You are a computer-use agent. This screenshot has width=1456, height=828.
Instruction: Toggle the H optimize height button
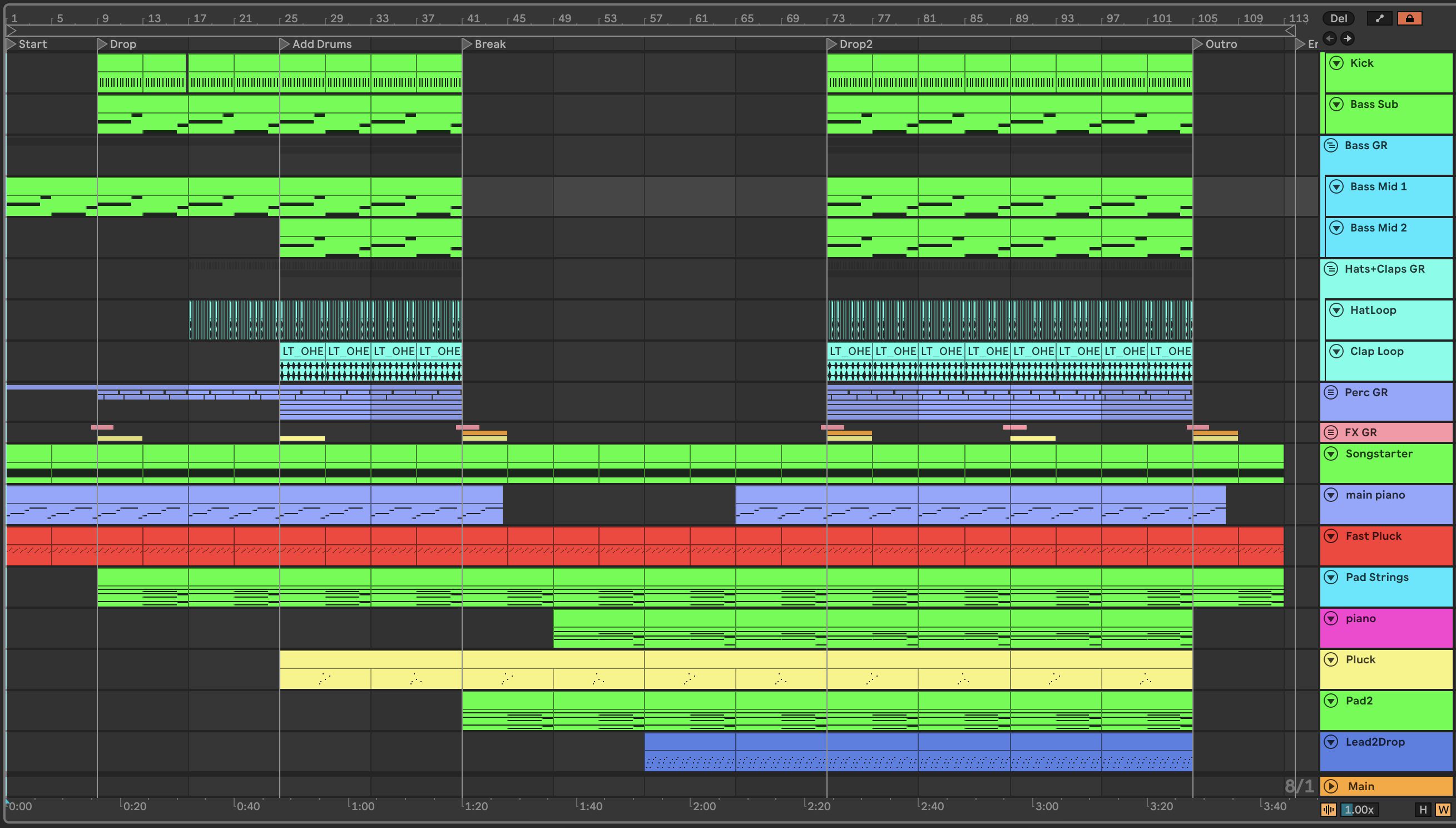[x=1423, y=809]
